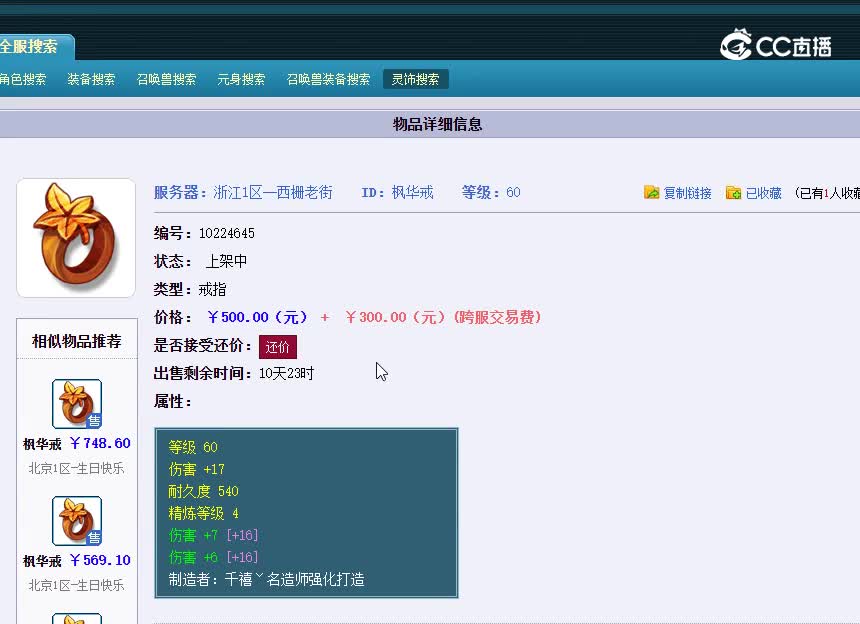Open similar ring thumbnail priced ￥748.60
Screen dimensions: 860x624
pos(77,404)
